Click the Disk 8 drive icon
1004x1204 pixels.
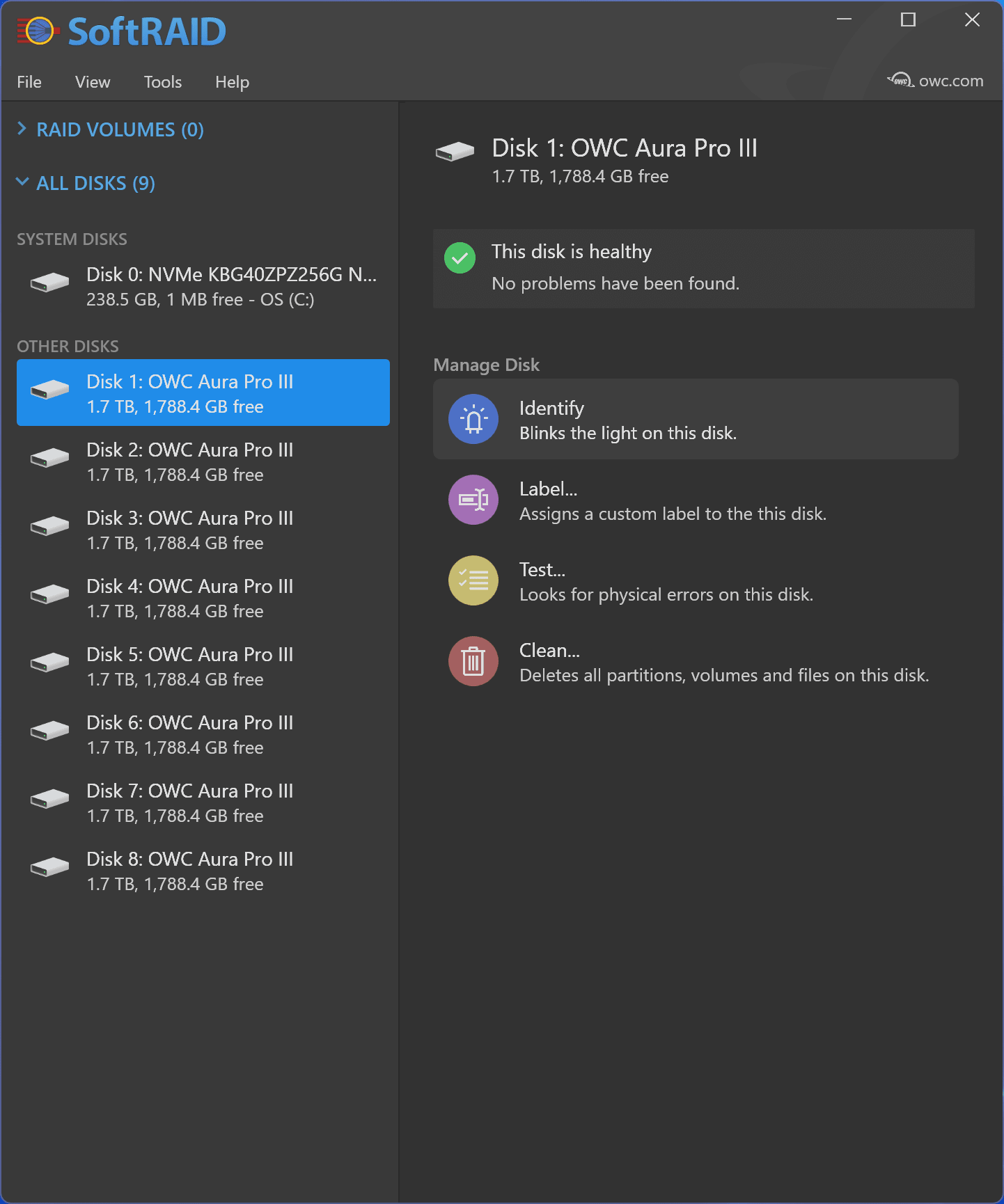point(49,868)
